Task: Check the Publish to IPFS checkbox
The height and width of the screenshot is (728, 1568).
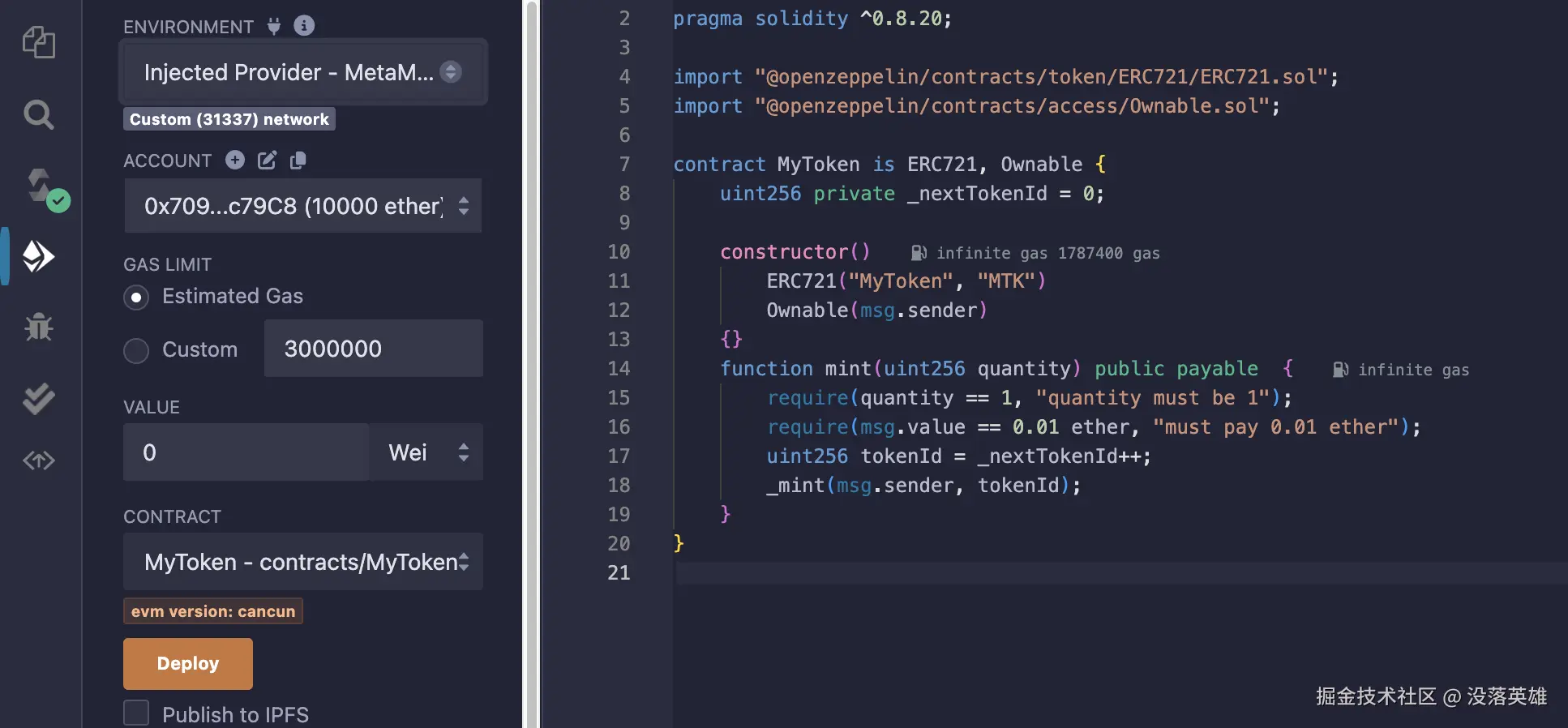Action: (x=136, y=713)
